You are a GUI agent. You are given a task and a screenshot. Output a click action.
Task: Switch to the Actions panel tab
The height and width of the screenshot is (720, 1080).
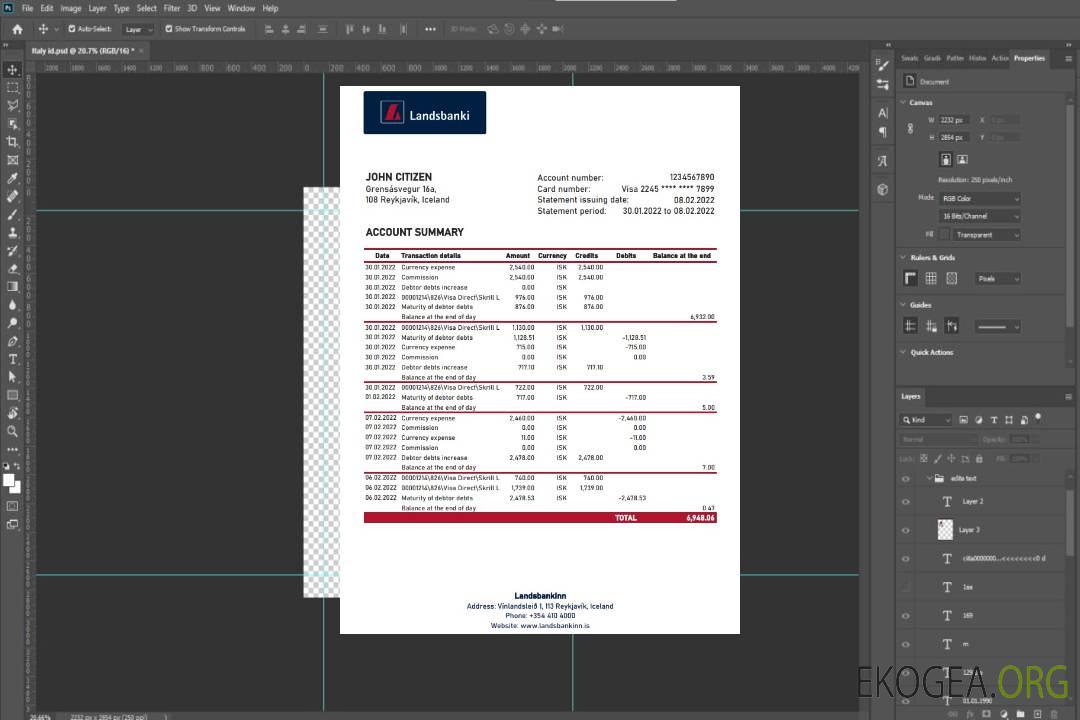tap(1000, 58)
